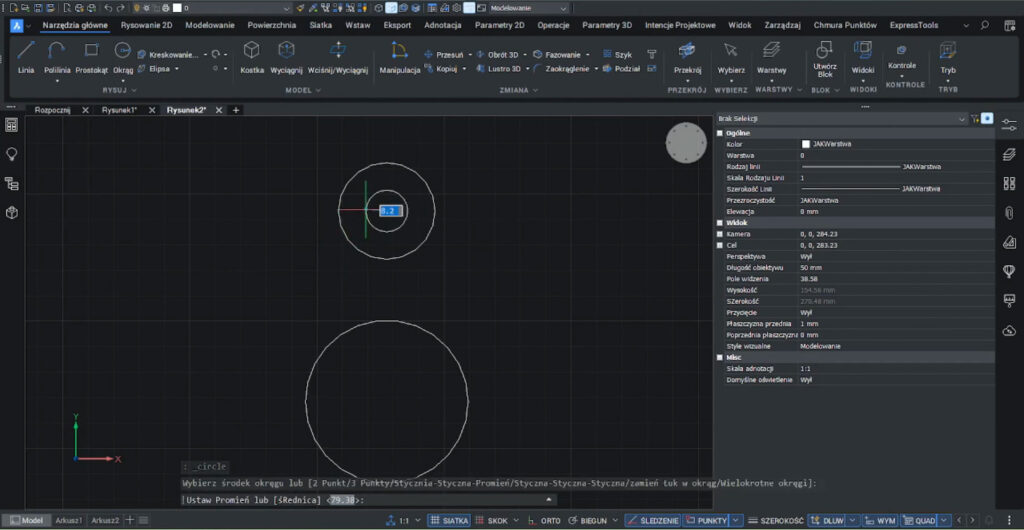Activate the Manipulacja manipulator tool
Viewport: 1024px width, 530px height.
pos(400,57)
